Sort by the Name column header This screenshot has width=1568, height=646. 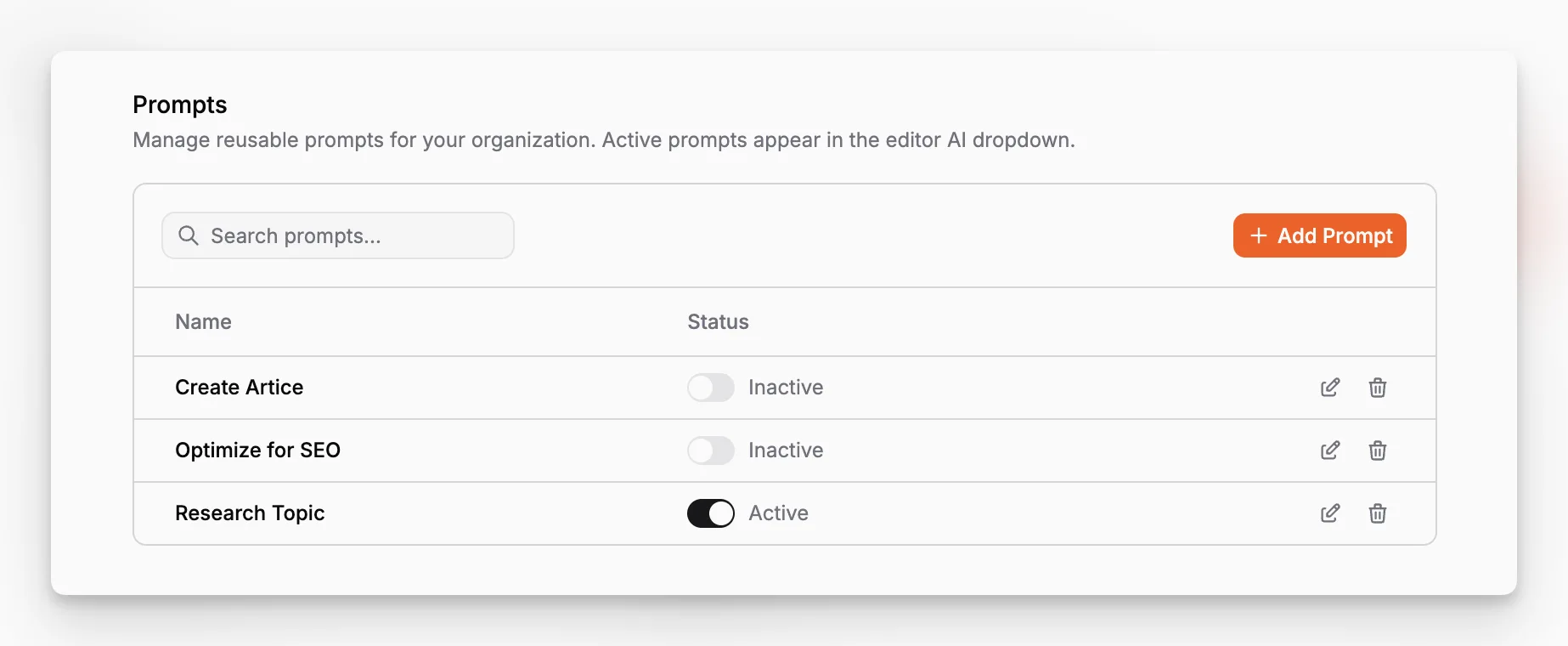(203, 322)
